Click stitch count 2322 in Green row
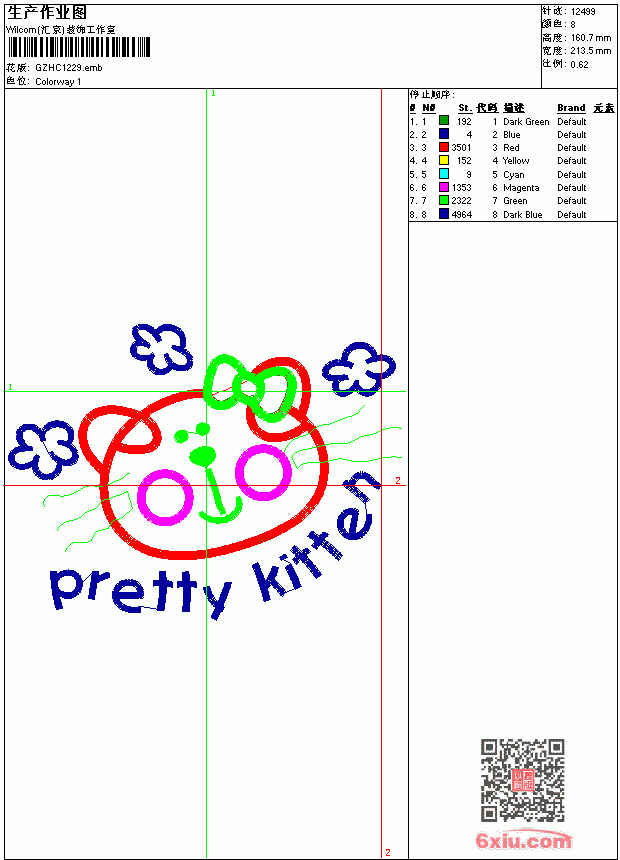The height and width of the screenshot is (860, 620). [x=461, y=201]
